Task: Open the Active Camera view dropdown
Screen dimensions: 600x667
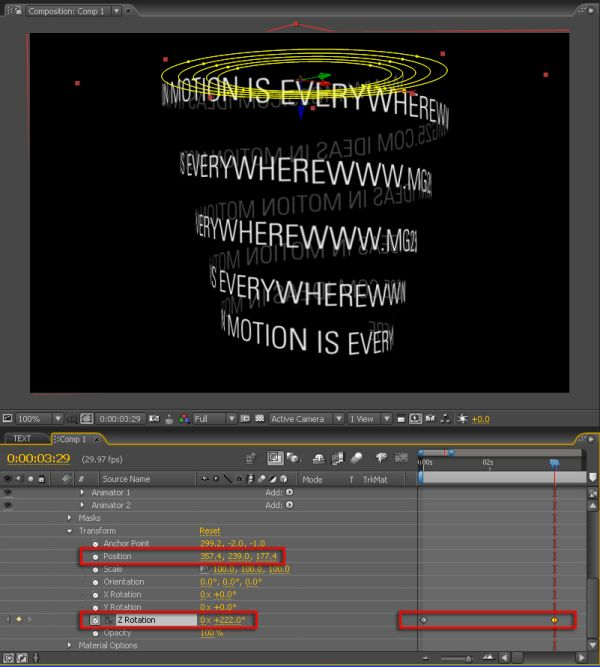Action: [x=306, y=419]
